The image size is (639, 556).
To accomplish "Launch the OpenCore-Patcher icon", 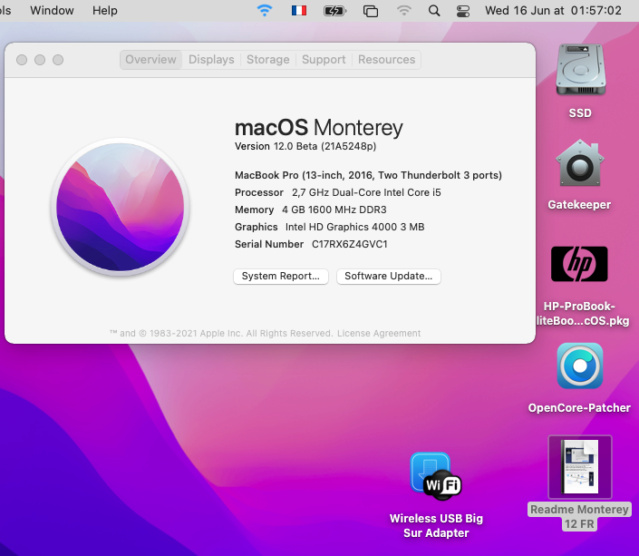I will click(580, 366).
